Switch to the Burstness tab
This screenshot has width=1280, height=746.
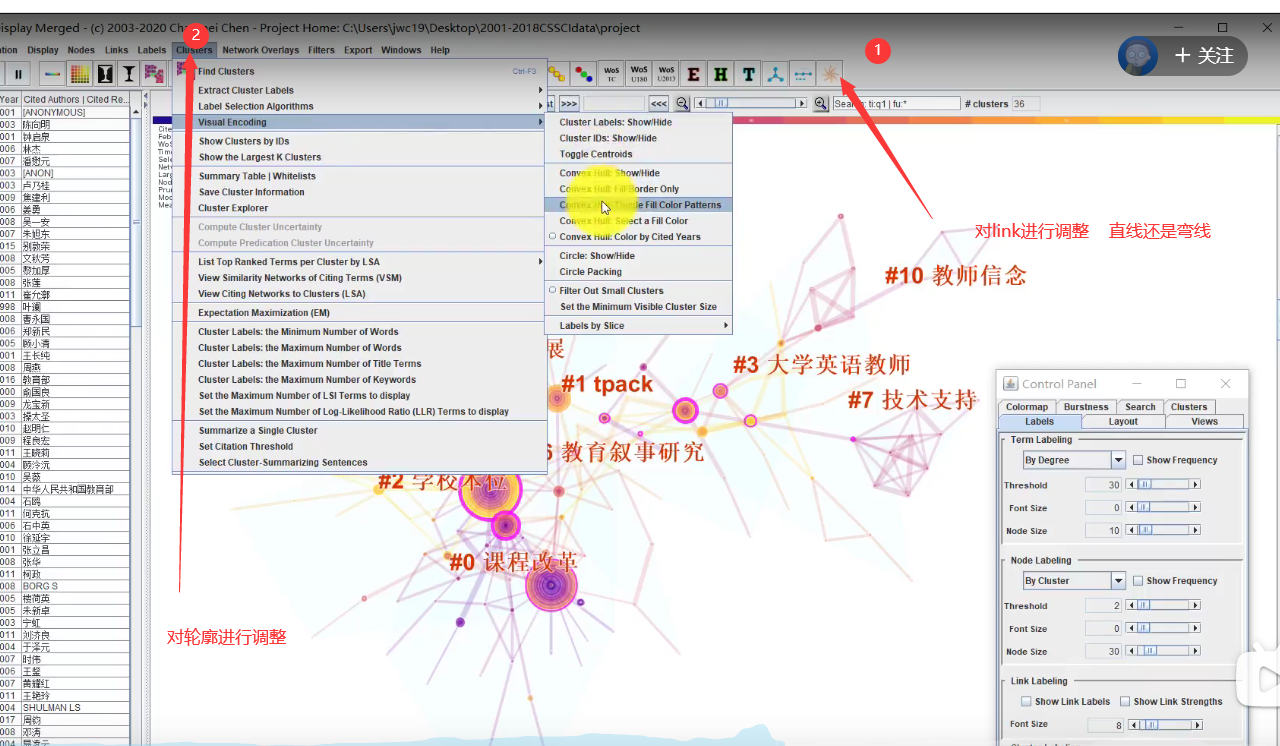pyautogui.click(x=1086, y=407)
